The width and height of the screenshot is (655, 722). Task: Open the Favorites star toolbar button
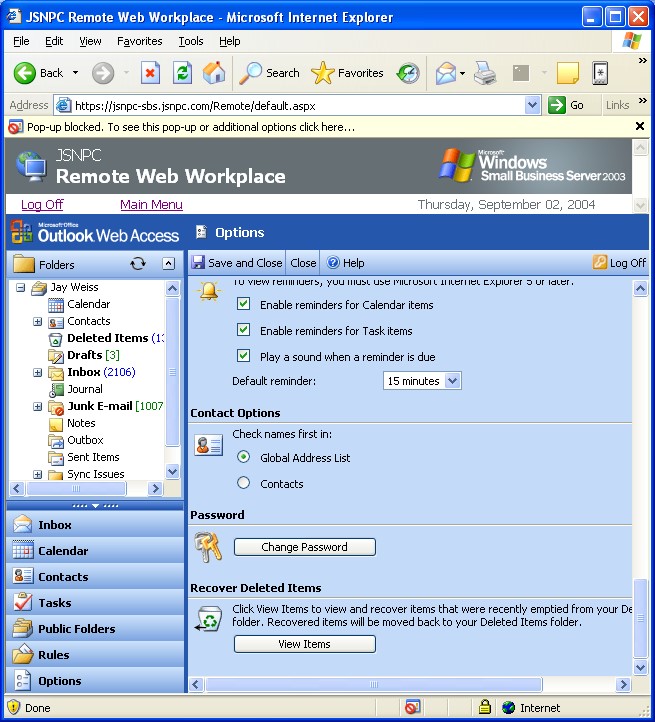(347, 73)
